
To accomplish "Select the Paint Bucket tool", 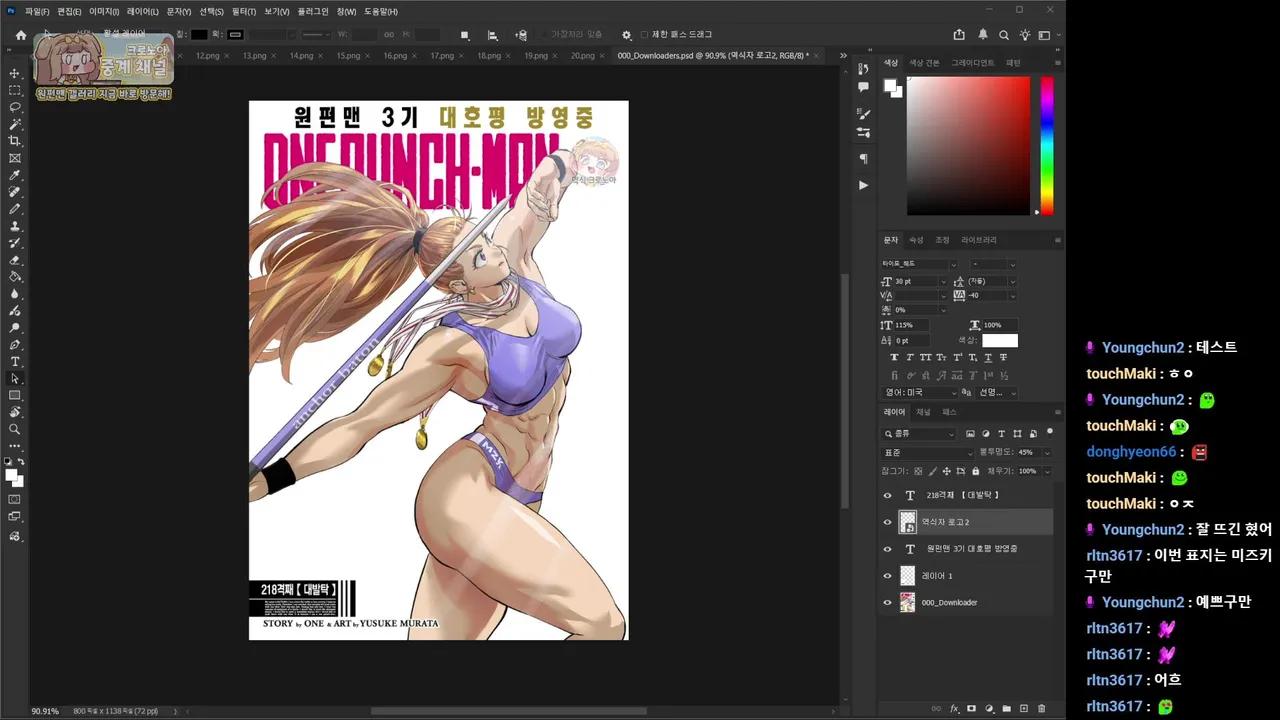I will click(15, 277).
